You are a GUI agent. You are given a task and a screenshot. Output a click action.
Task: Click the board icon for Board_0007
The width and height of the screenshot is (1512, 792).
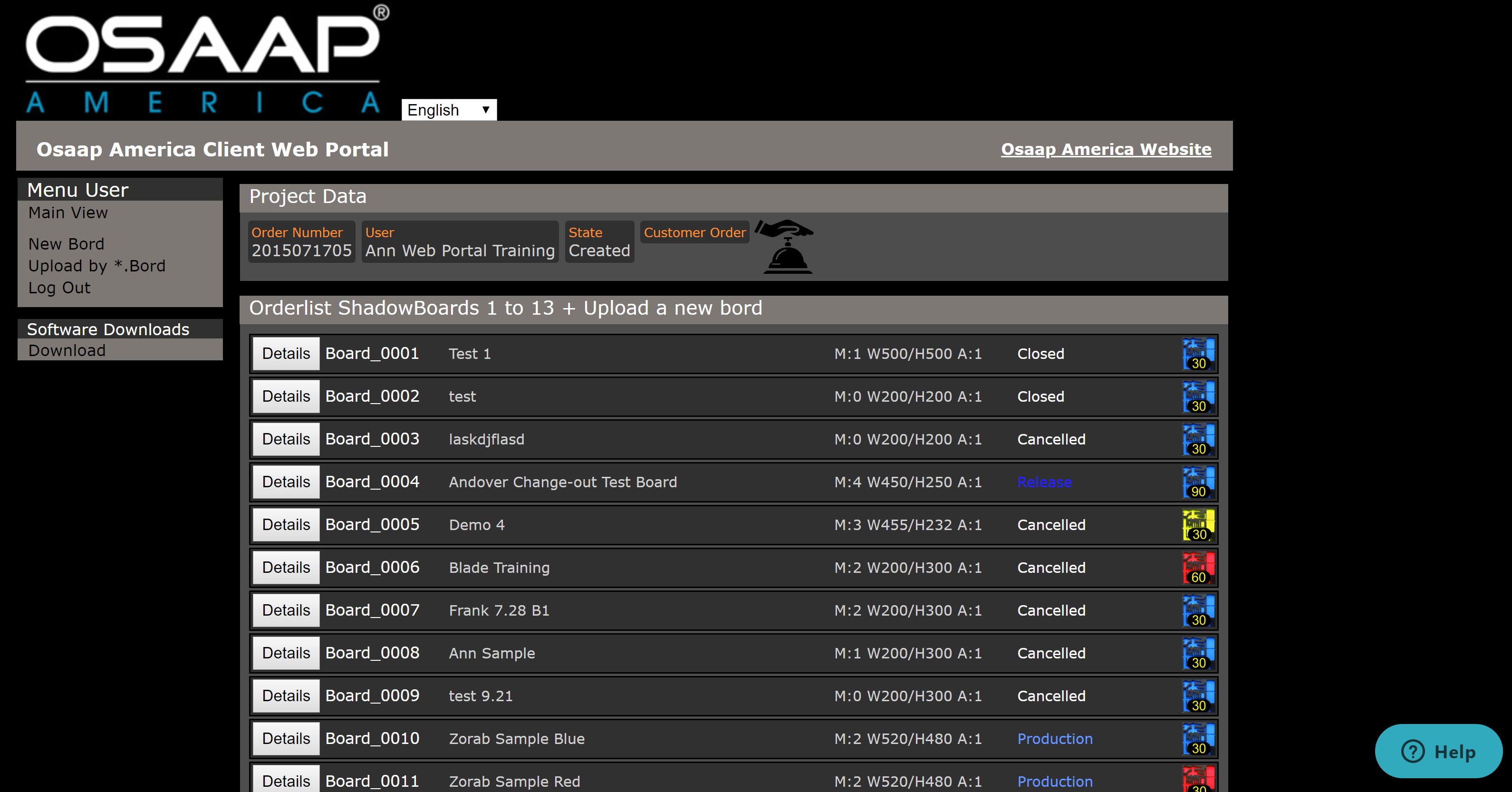(x=1198, y=610)
